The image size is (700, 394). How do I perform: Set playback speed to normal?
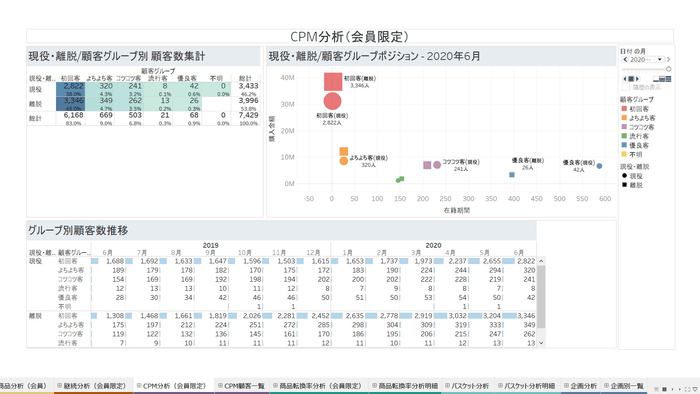click(662, 79)
